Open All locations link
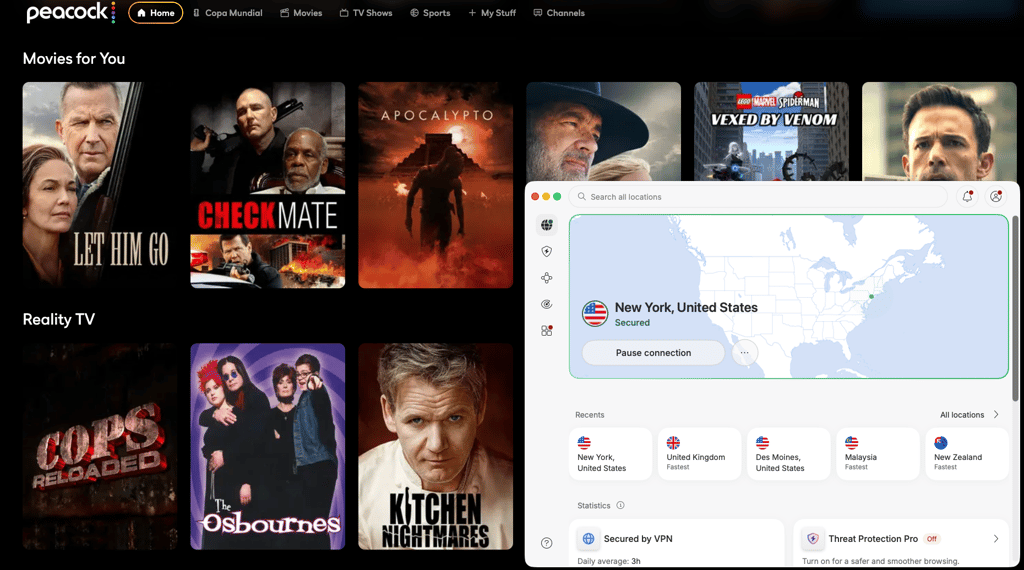The image size is (1024, 570). 961,415
